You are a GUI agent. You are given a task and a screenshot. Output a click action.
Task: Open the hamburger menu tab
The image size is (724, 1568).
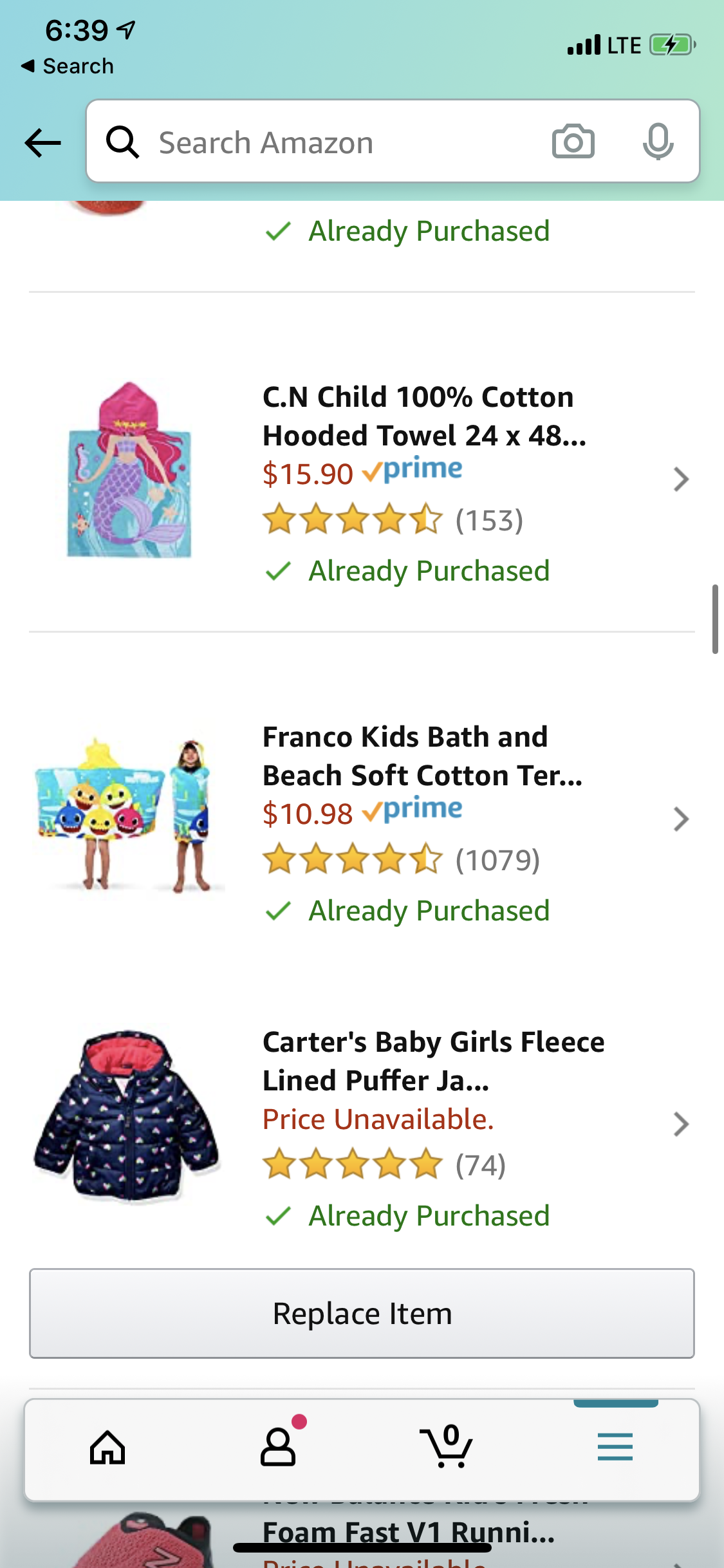pyautogui.click(x=615, y=1448)
